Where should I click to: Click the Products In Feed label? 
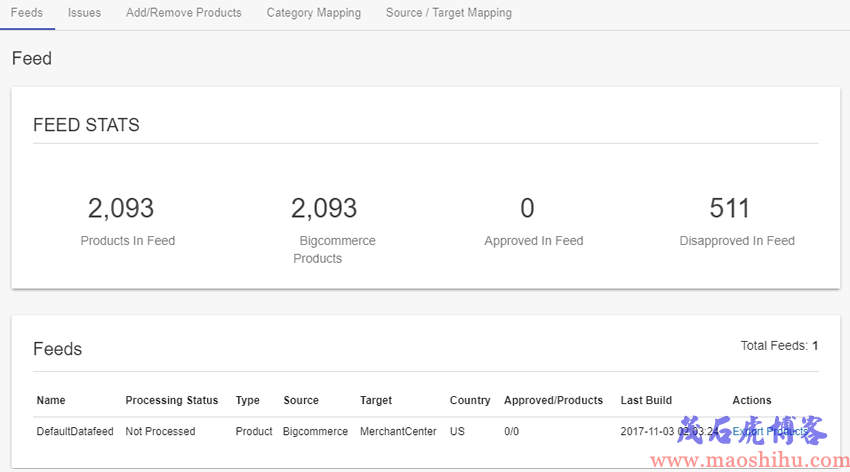coord(128,241)
